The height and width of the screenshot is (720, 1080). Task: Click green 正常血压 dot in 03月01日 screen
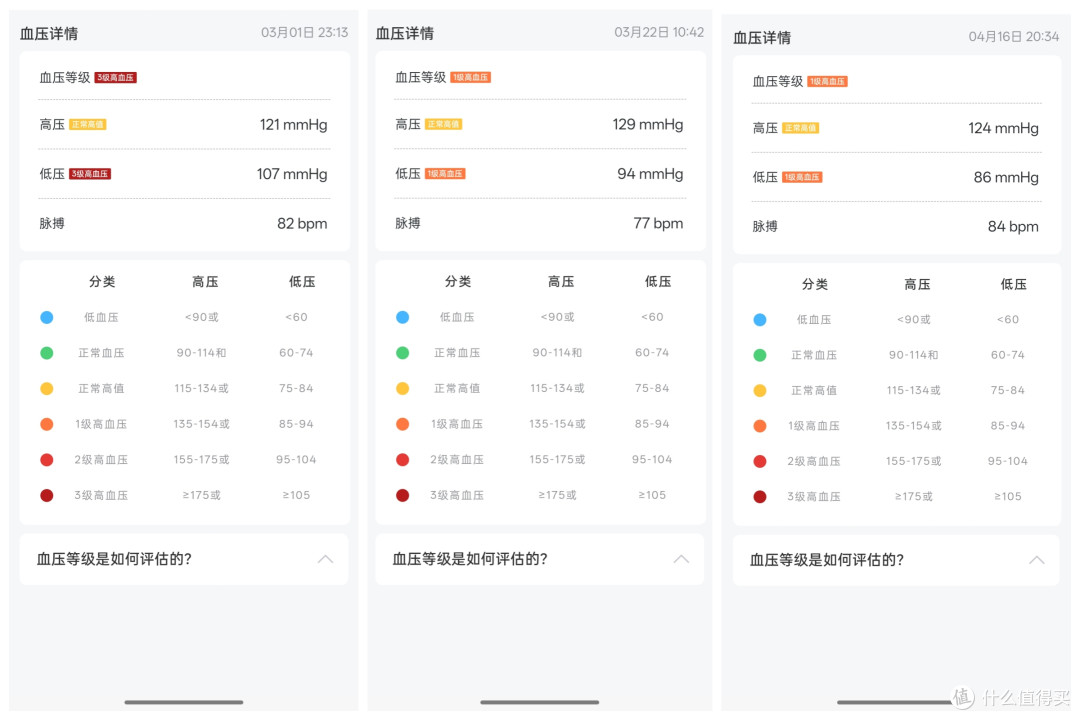tap(47, 353)
